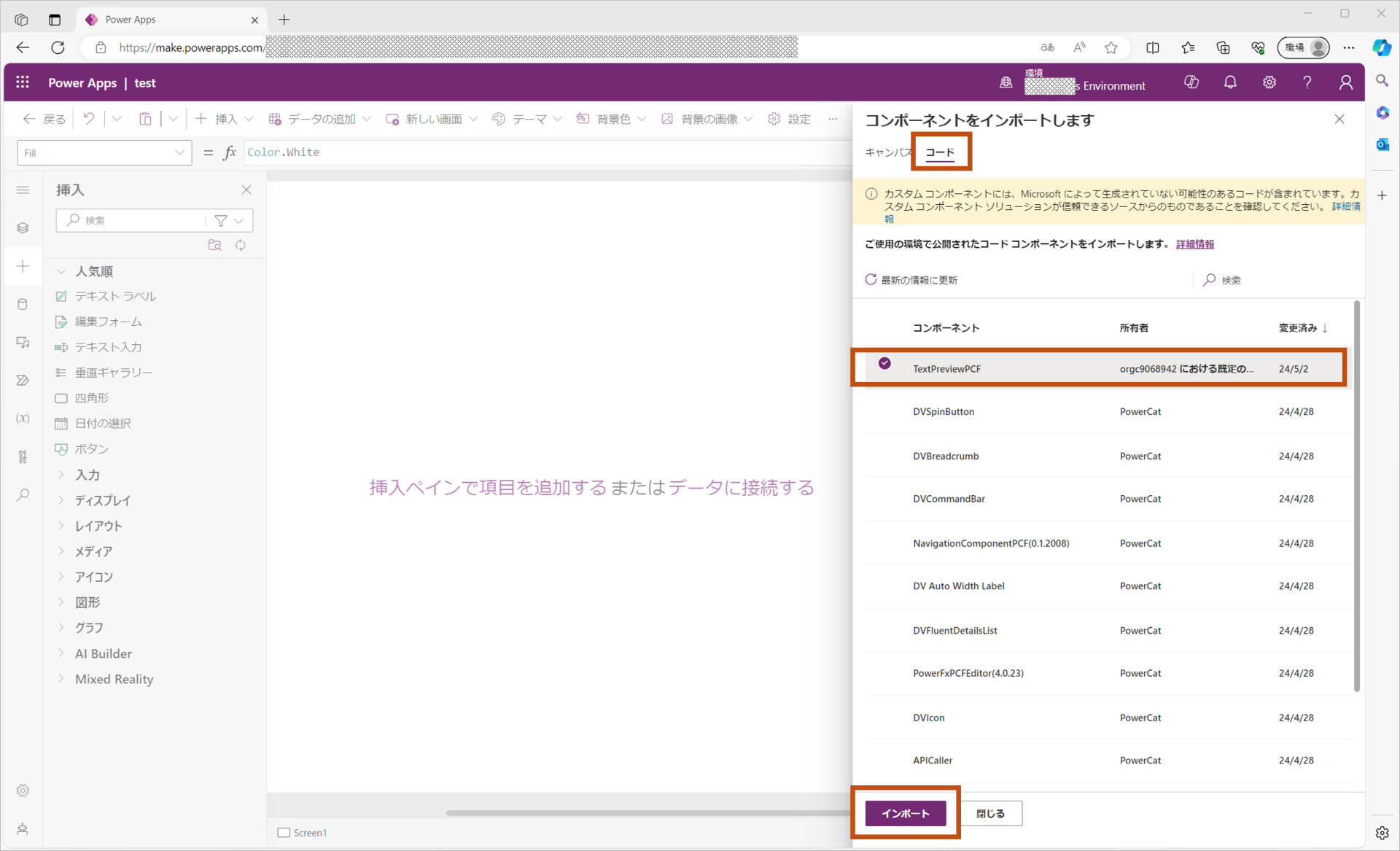
Task: Open the property selector dropdown showing Fill
Action: click(104, 152)
